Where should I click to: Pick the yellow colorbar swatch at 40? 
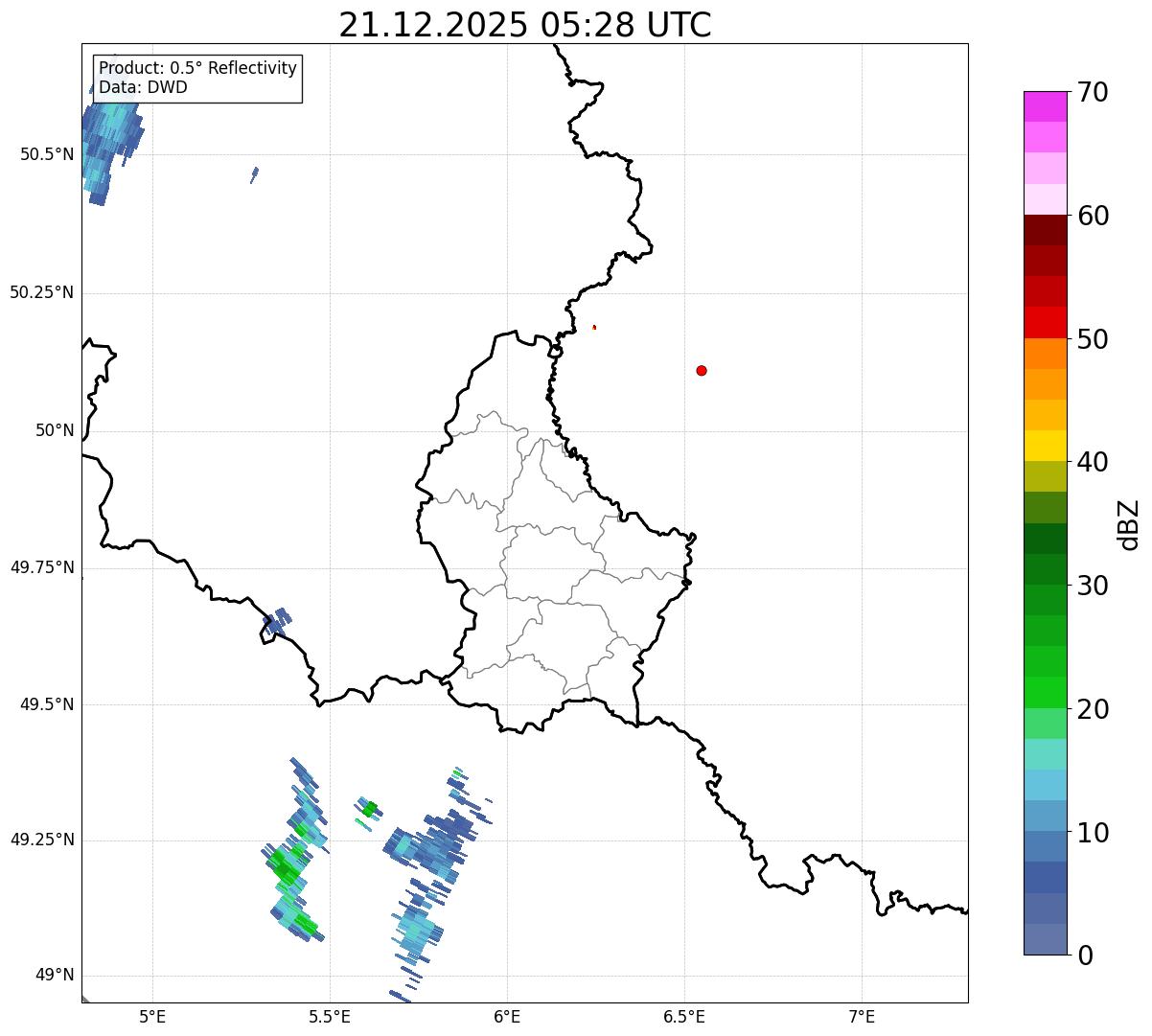(x=1045, y=446)
